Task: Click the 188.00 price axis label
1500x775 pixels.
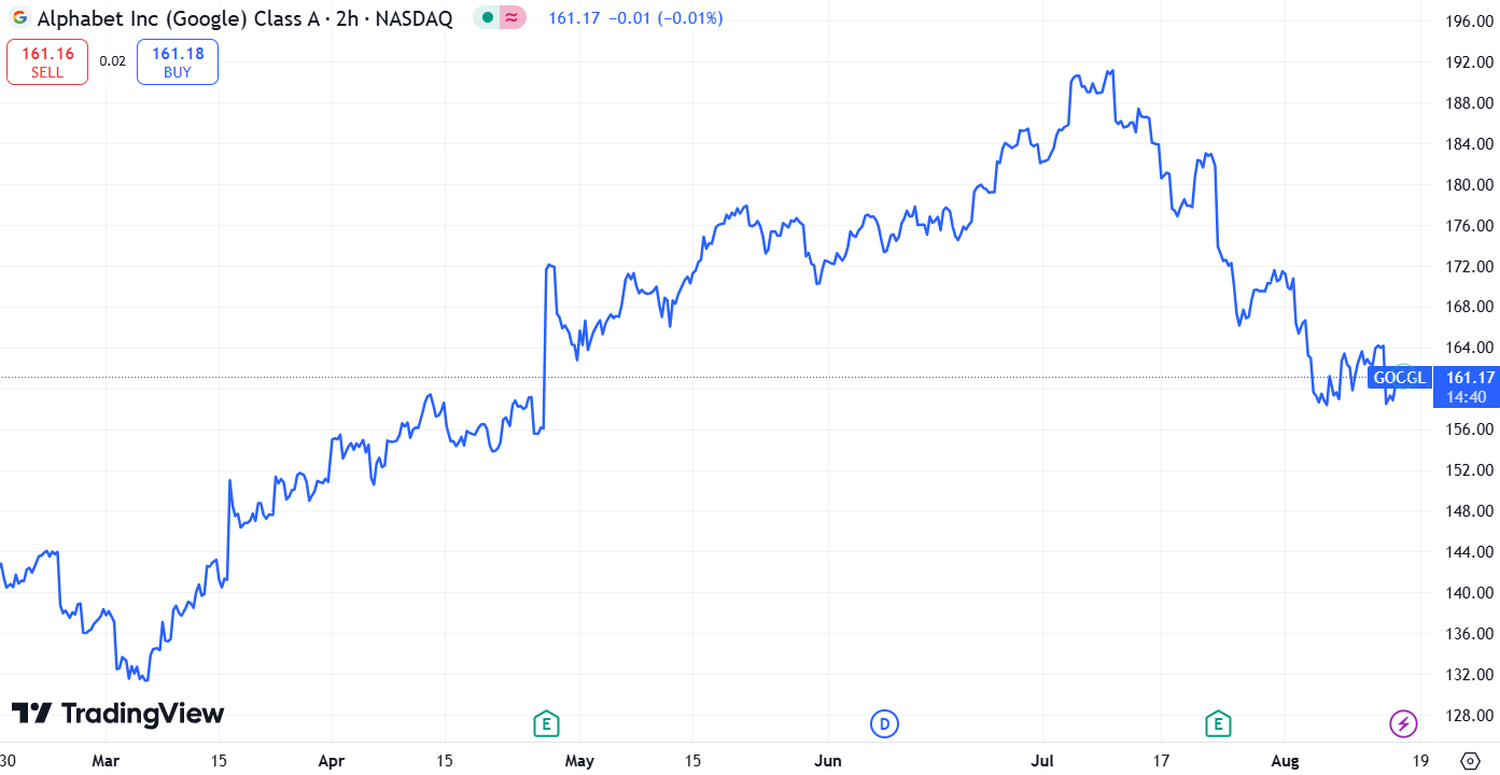Action: click(1469, 103)
